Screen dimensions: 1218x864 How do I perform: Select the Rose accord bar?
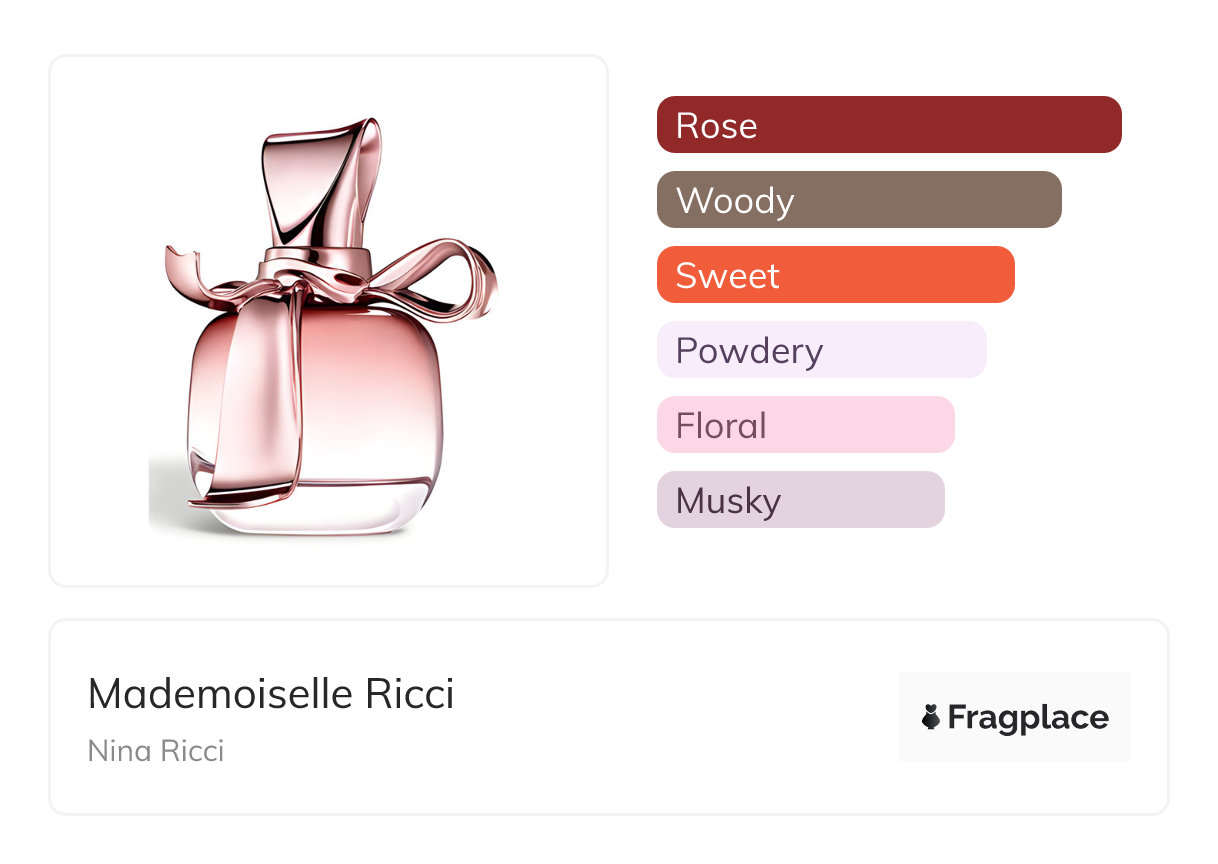tap(889, 125)
